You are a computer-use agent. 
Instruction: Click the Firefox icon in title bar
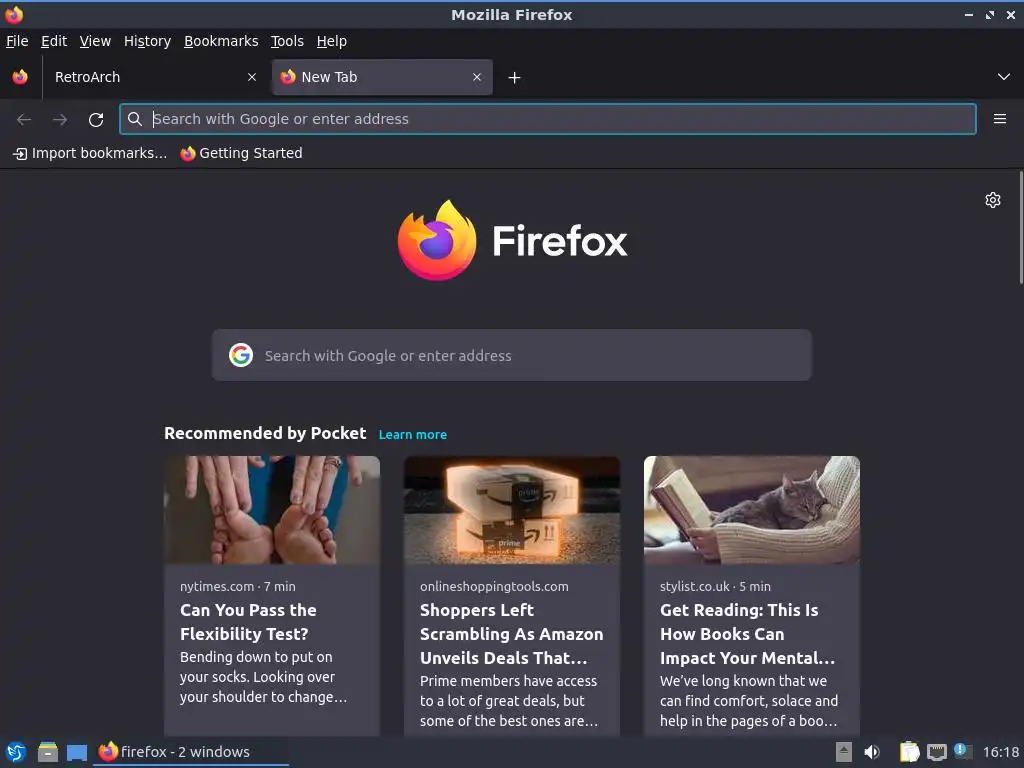click(14, 14)
